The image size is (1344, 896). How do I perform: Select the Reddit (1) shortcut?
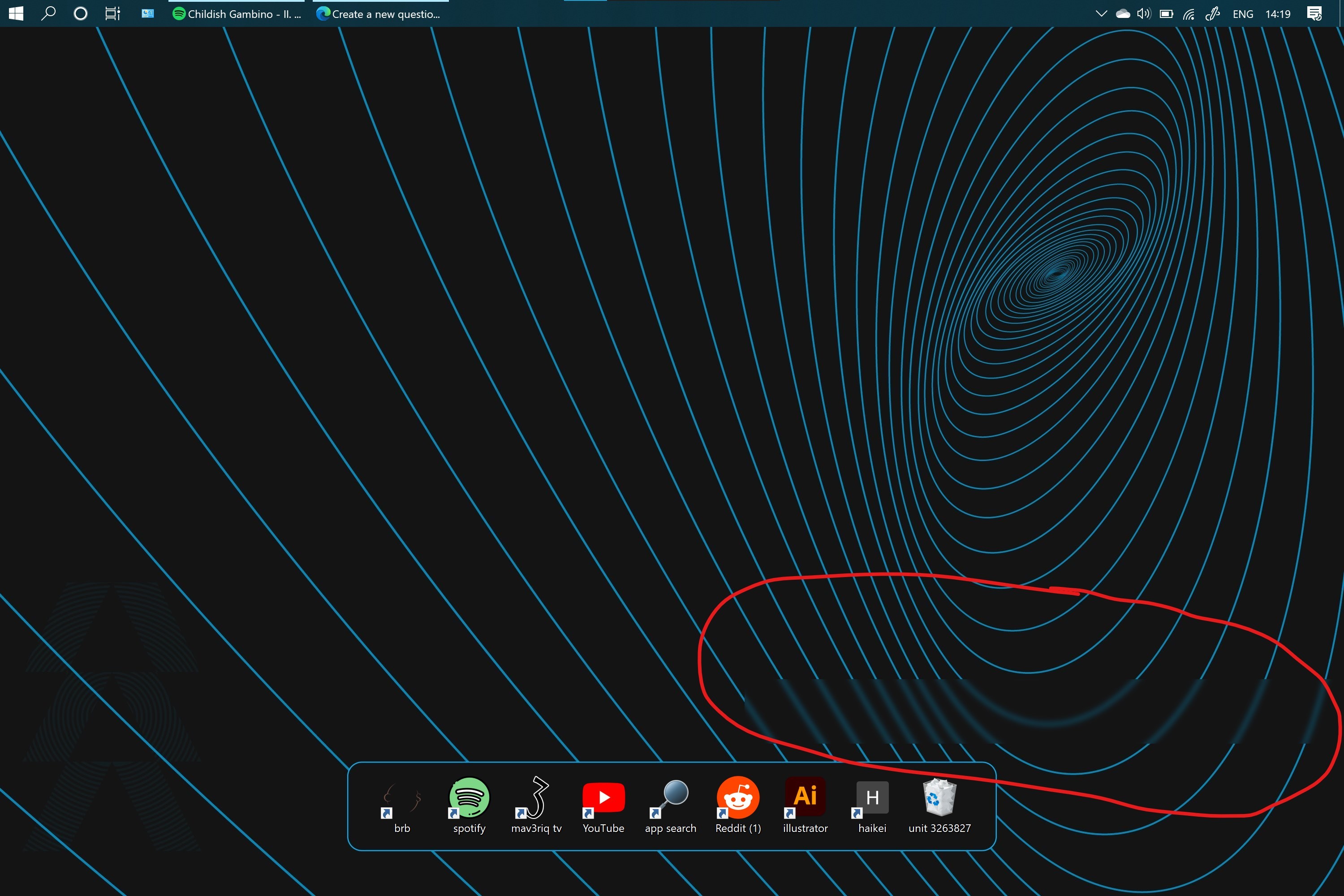pos(738,806)
